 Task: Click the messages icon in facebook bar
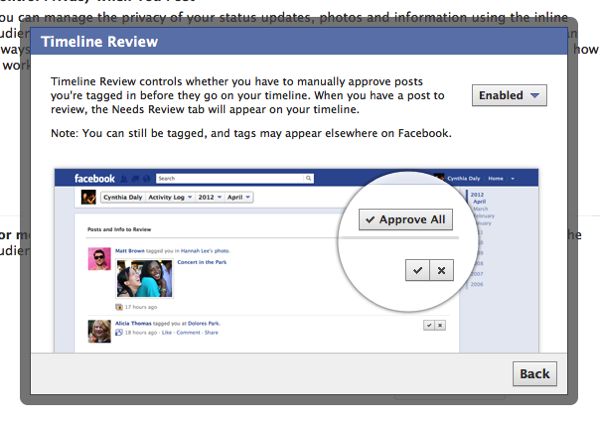(x=135, y=179)
